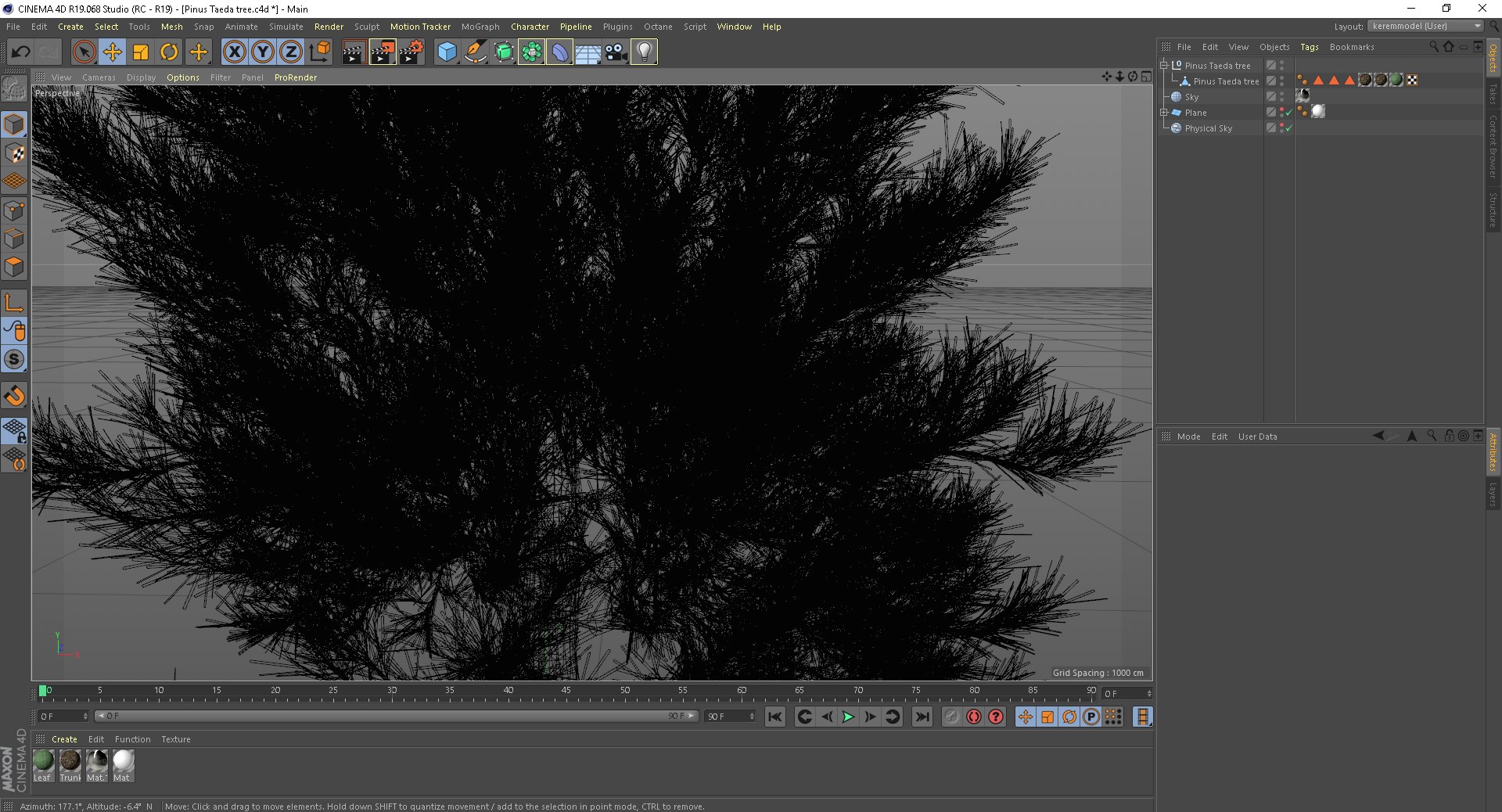Image resolution: width=1502 pixels, height=812 pixels.
Task: Select the Trunk material swatch
Action: 70,766
